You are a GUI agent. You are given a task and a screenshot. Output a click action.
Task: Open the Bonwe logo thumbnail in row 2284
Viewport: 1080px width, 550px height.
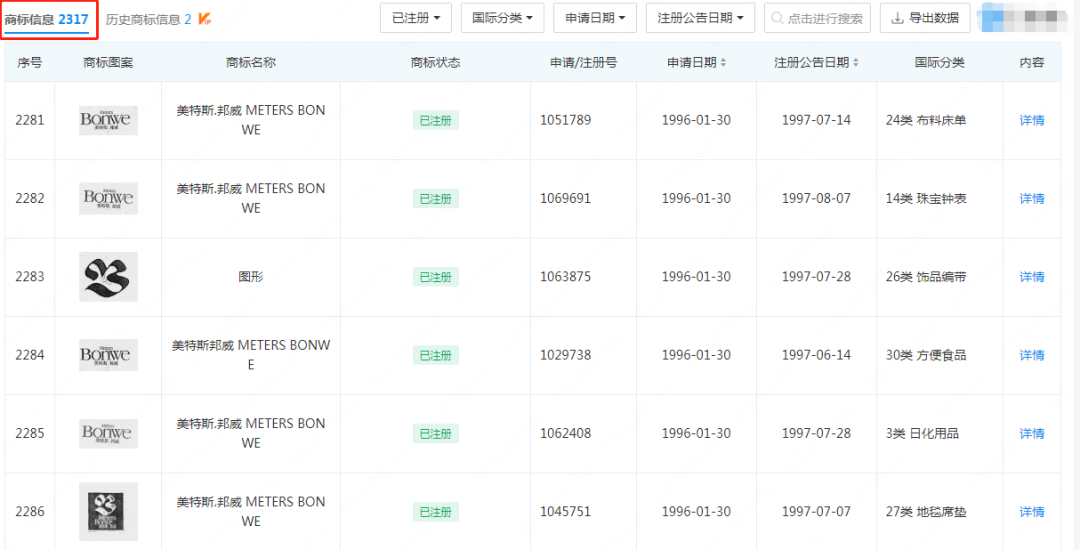(x=108, y=355)
